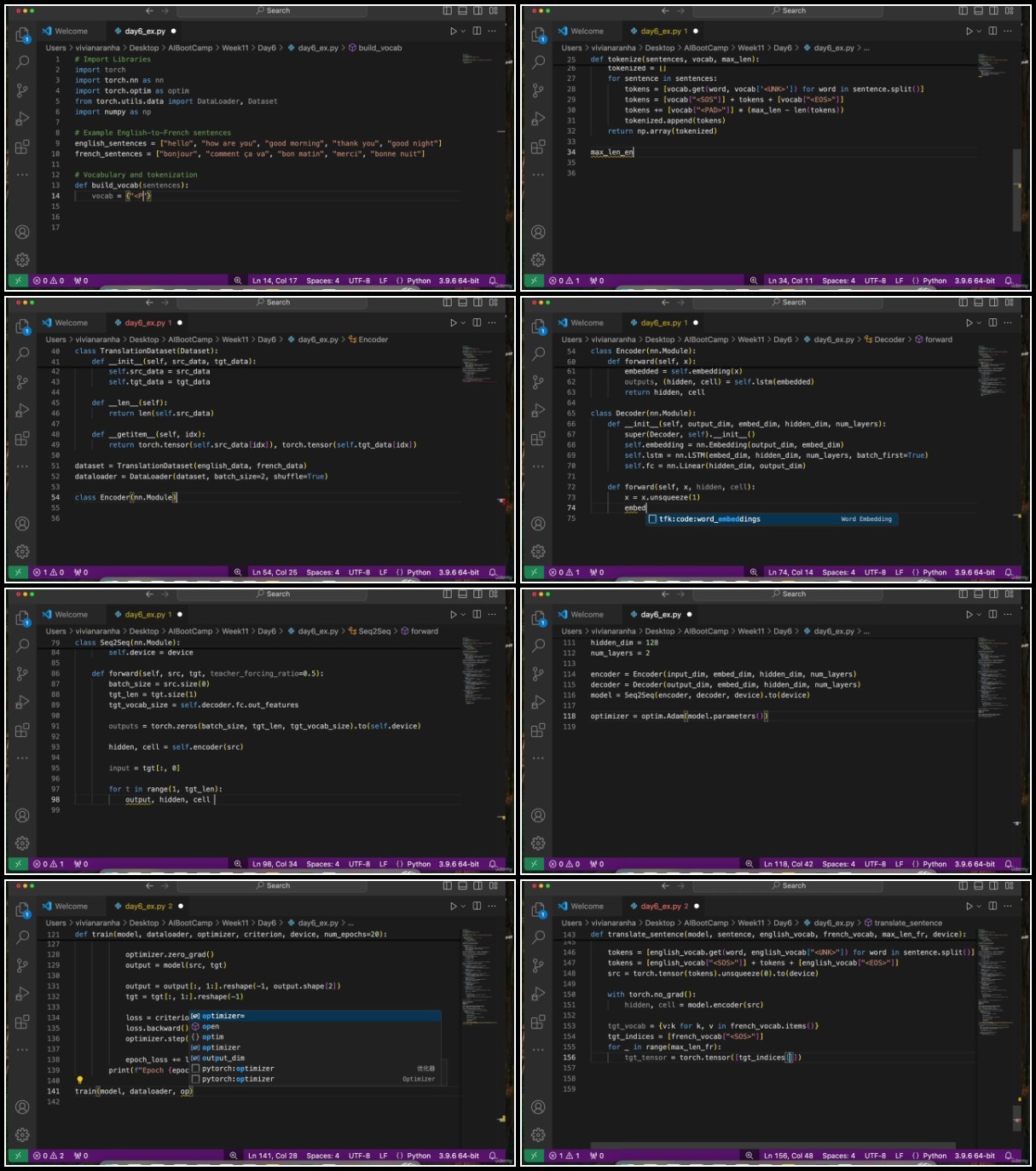1036x1171 pixels.
Task: Run Python file in the build_vocab window
Action: pyautogui.click(x=454, y=32)
